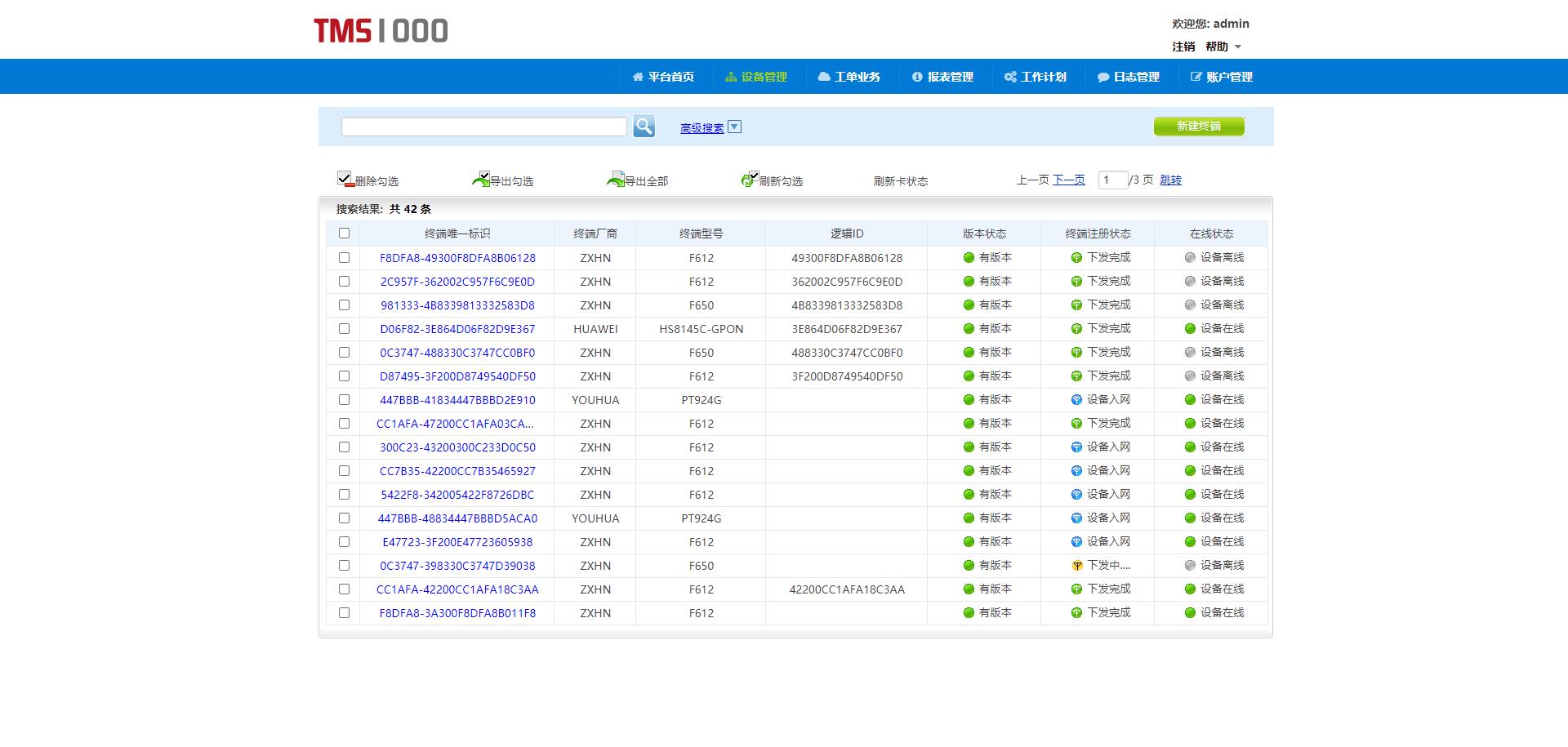This screenshot has width=1568, height=747.
Task: Click 设备入网 icon for 447BBB-48834447BBBD5ACA0
Action: click(1076, 518)
